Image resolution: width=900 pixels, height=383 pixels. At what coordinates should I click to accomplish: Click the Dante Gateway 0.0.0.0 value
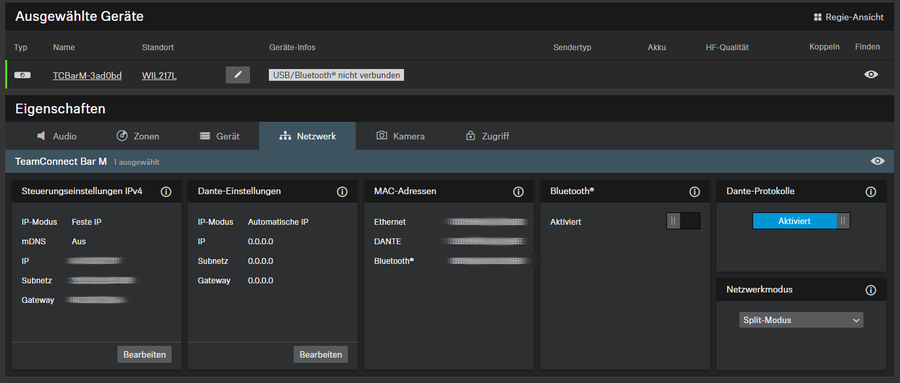[261, 281]
